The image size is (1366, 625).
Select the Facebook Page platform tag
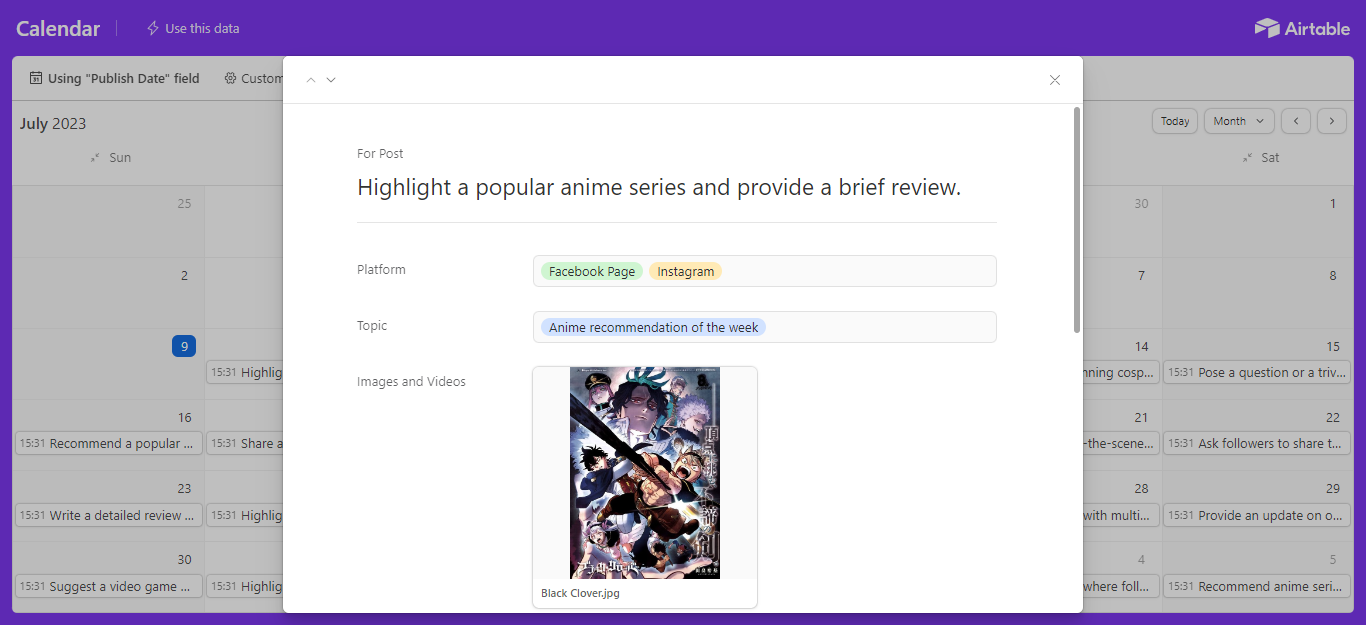[592, 271]
